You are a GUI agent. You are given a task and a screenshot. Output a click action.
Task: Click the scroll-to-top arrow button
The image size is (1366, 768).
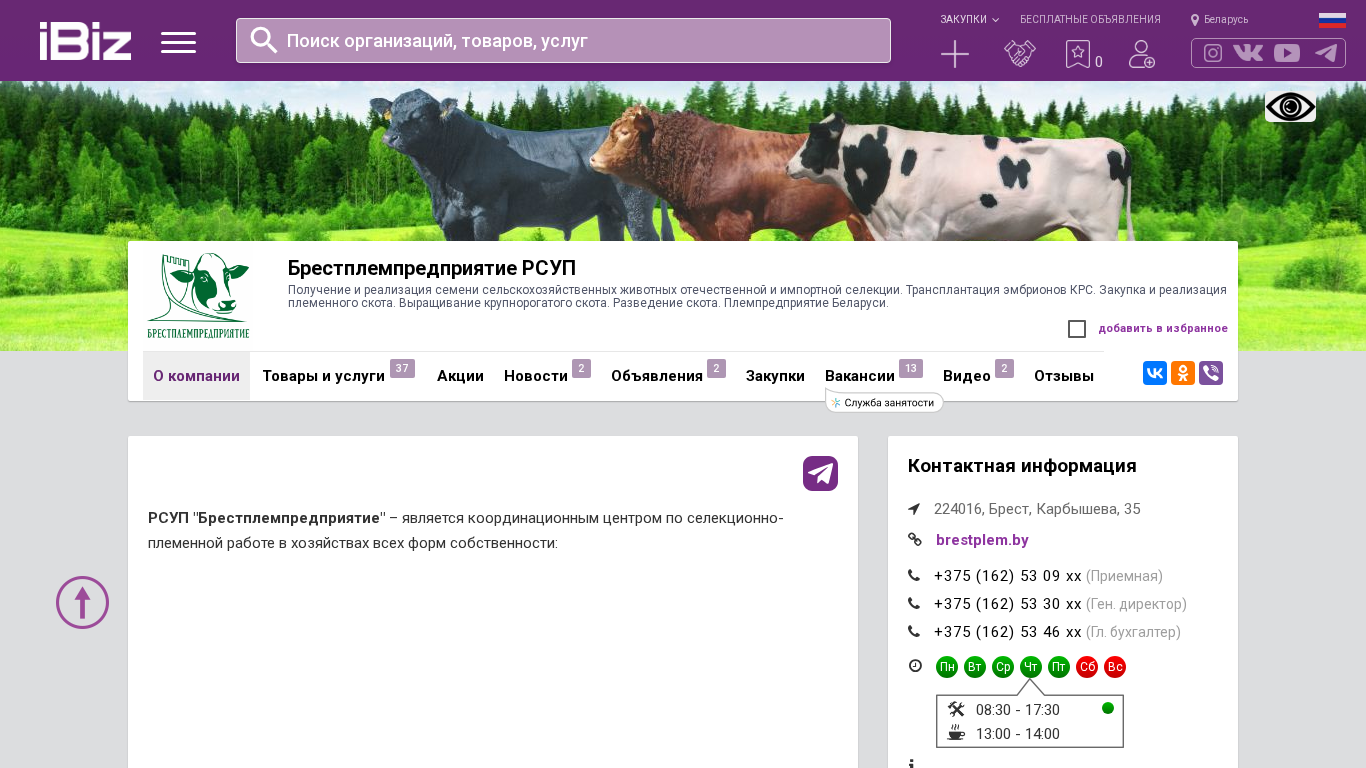pos(82,602)
